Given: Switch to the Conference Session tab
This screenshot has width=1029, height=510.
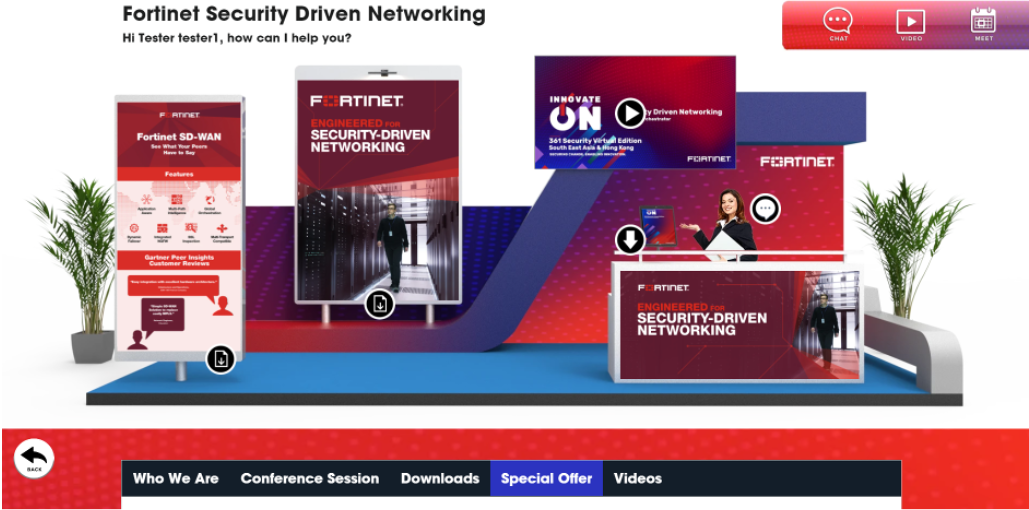Looking at the screenshot, I should (x=310, y=478).
